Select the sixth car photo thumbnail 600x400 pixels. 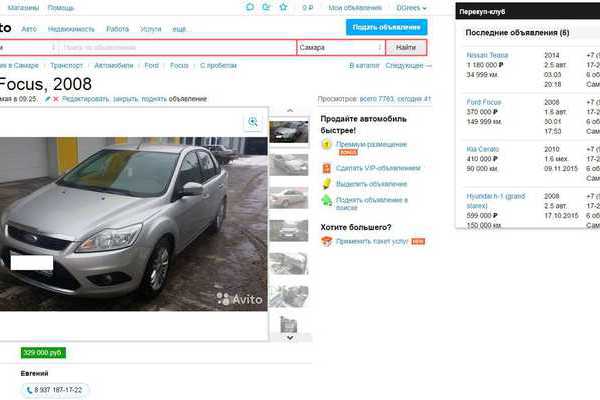pos(289,296)
